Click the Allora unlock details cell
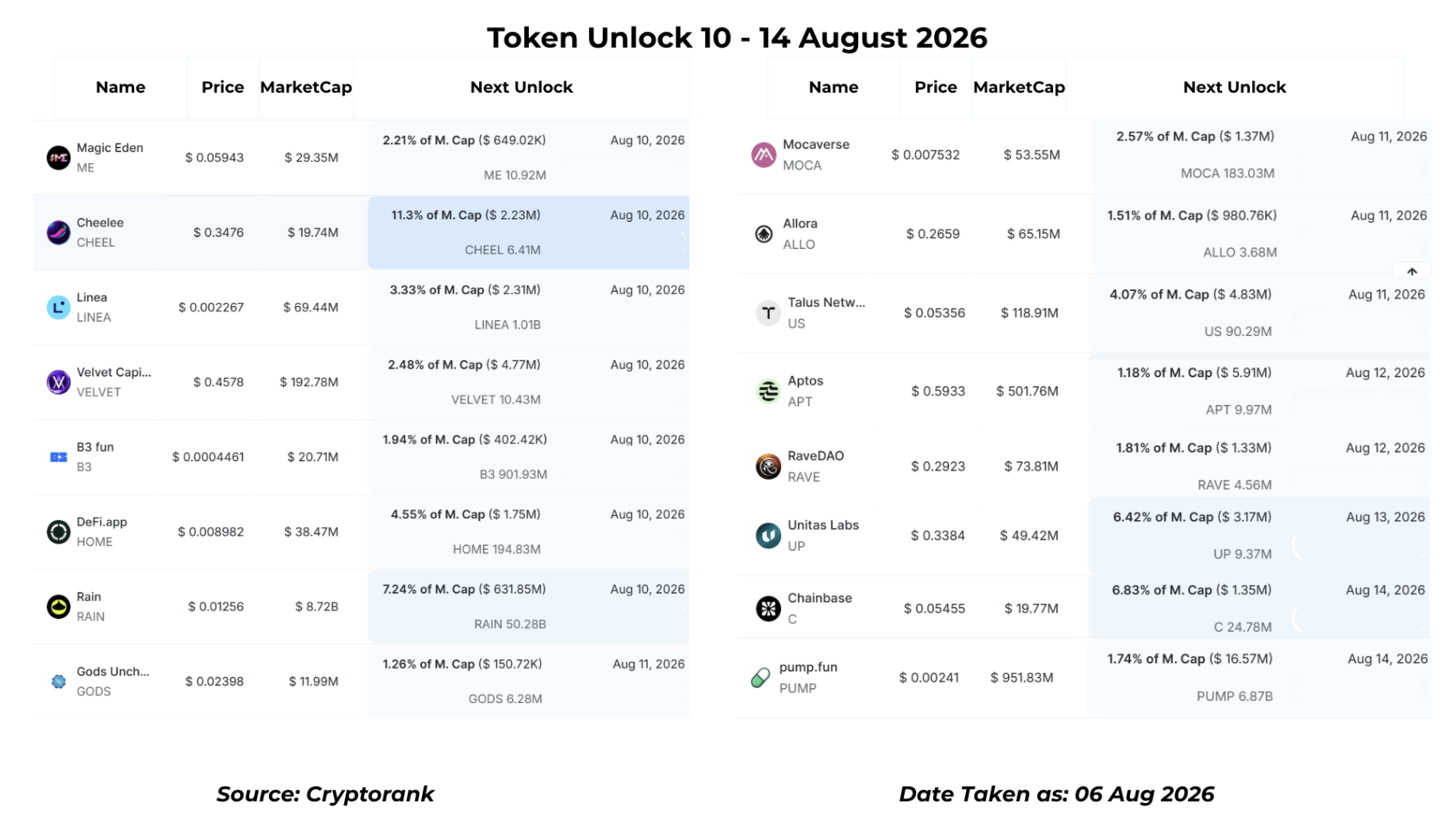The height and width of the screenshot is (837, 1456). tap(1261, 234)
